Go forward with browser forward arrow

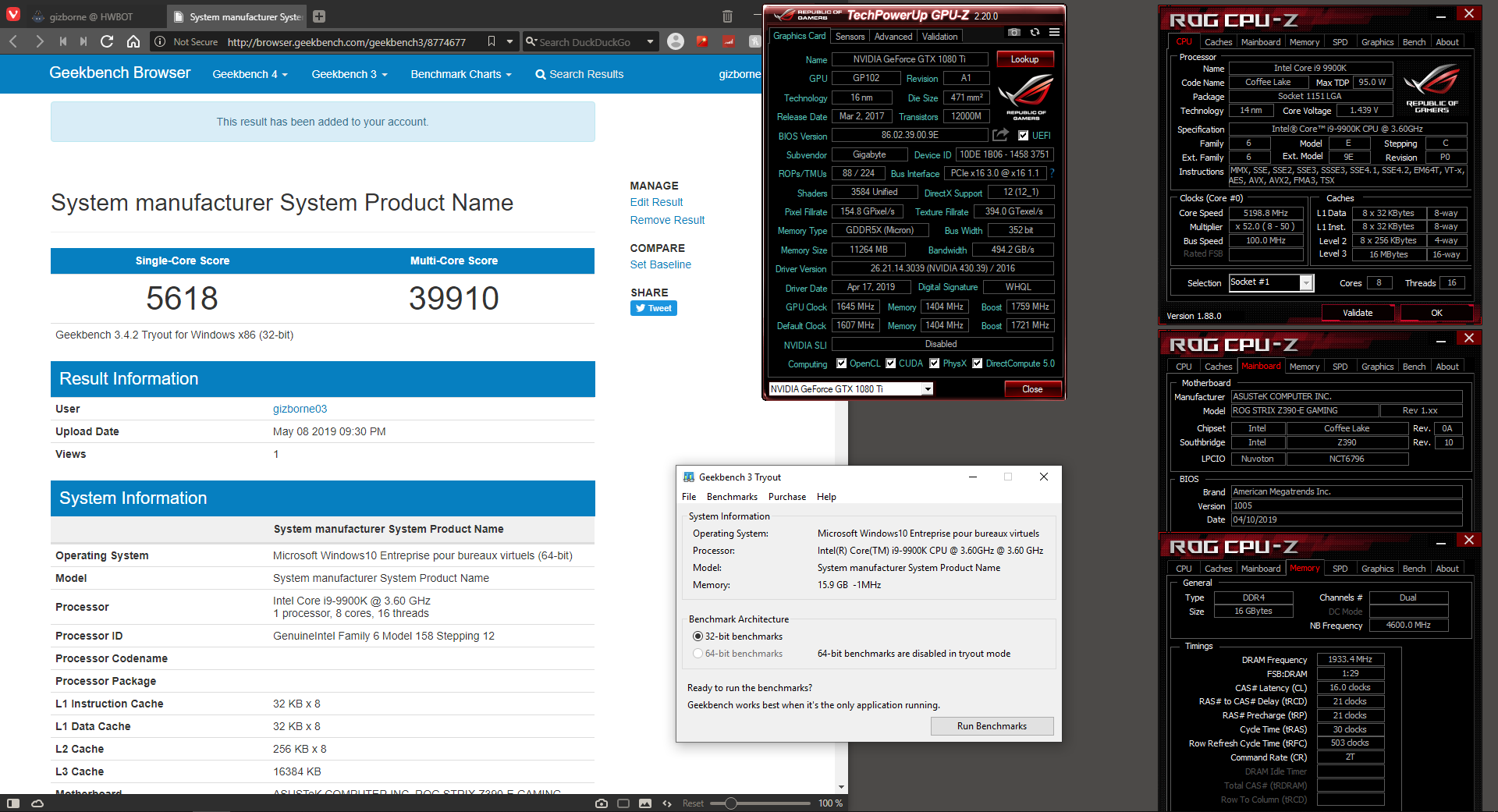39,41
